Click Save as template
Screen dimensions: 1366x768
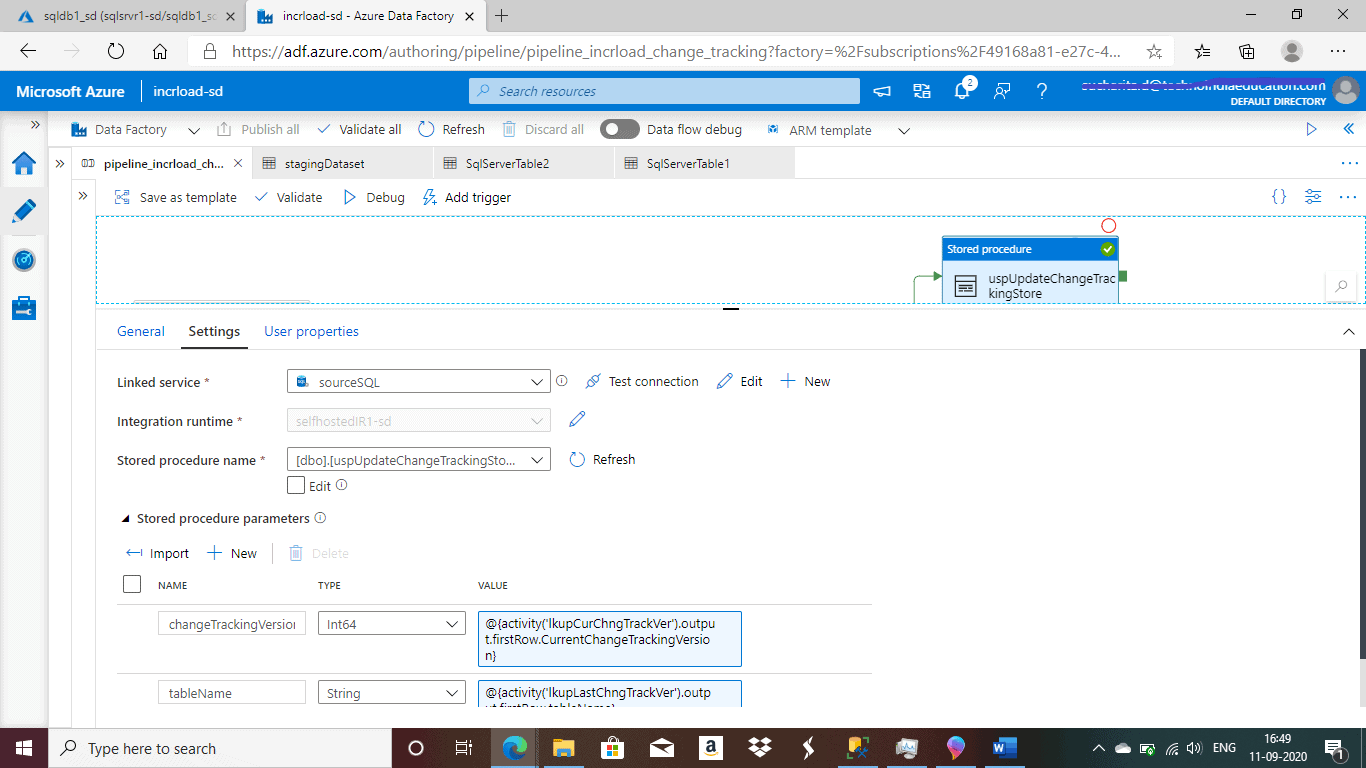pyautogui.click(x=176, y=197)
